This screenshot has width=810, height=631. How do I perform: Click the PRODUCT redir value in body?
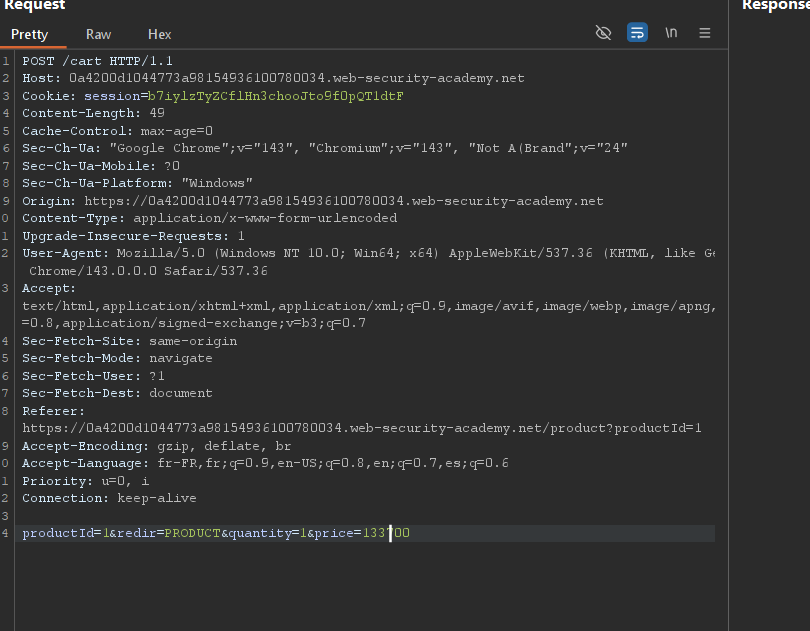pos(192,533)
